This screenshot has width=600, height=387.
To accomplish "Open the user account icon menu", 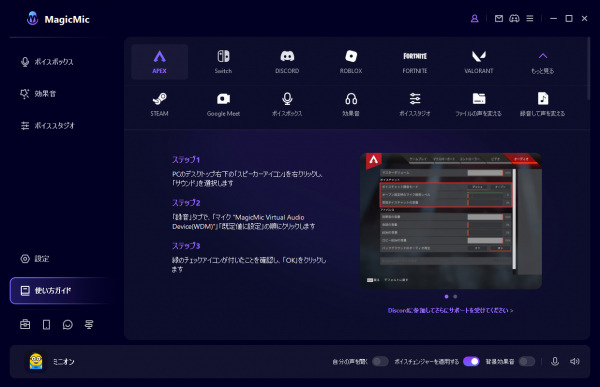I will pyautogui.click(x=474, y=18).
